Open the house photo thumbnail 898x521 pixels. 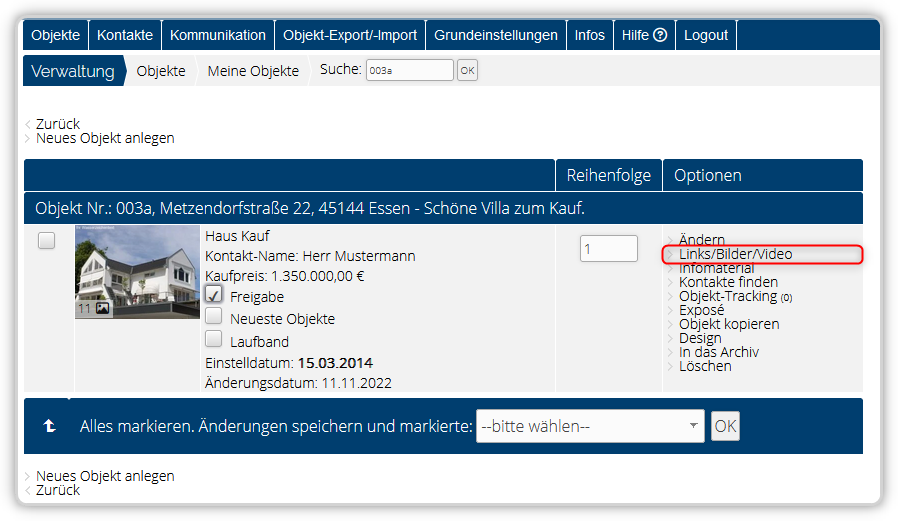137,272
